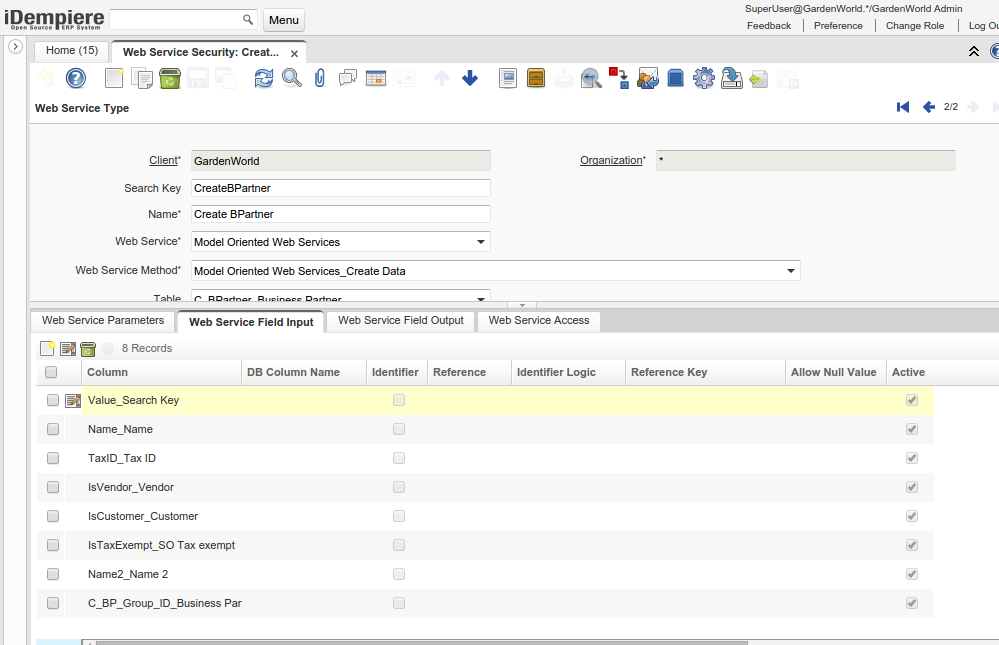Open the Web Service dropdown

[480, 242]
